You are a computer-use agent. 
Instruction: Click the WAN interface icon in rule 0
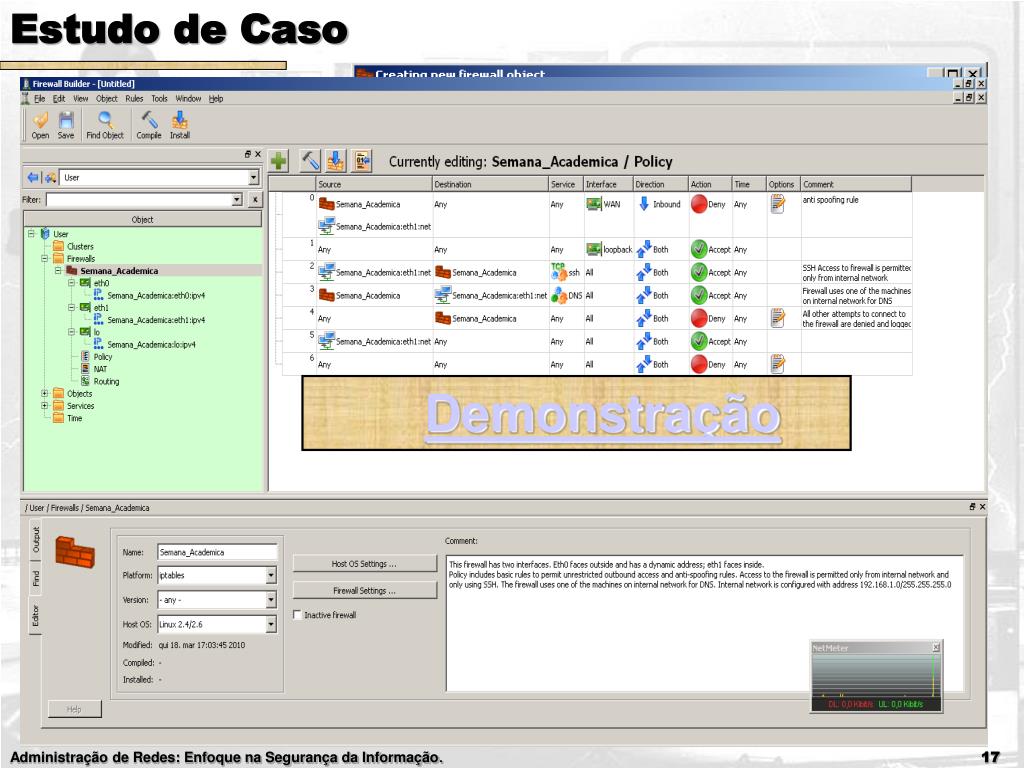coord(594,204)
